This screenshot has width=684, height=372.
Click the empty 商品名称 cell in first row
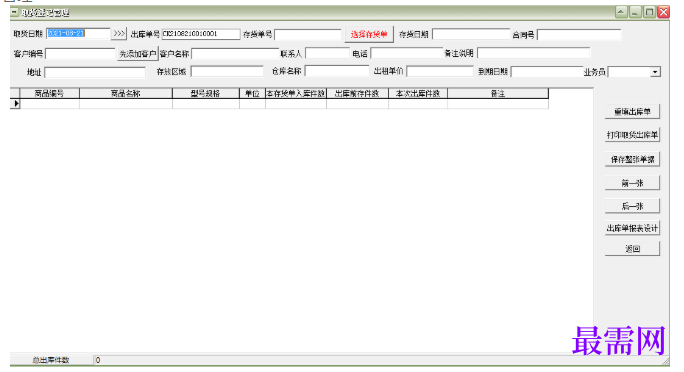pyautogui.click(x=126, y=103)
